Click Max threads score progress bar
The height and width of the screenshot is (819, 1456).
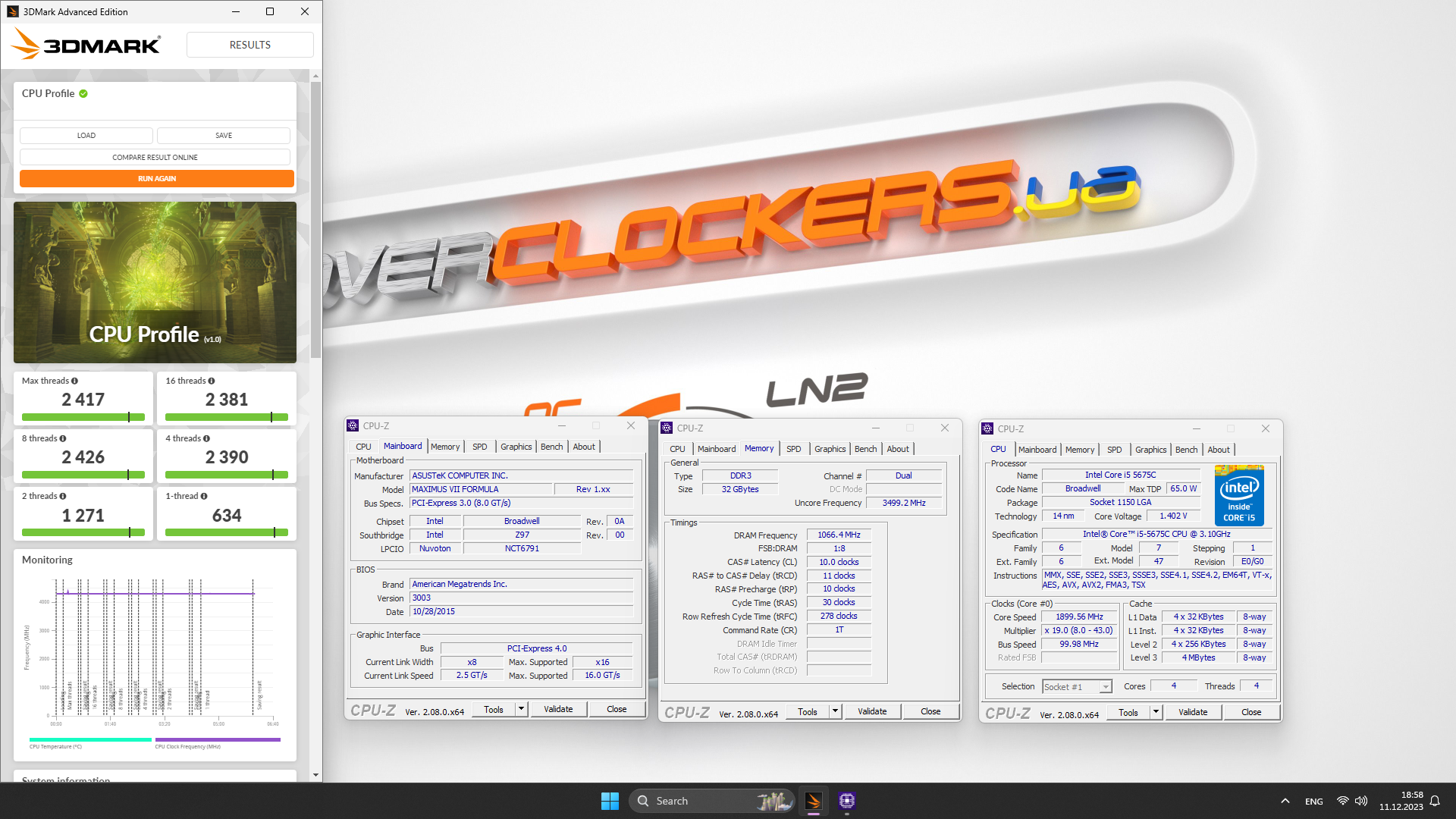[x=83, y=417]
